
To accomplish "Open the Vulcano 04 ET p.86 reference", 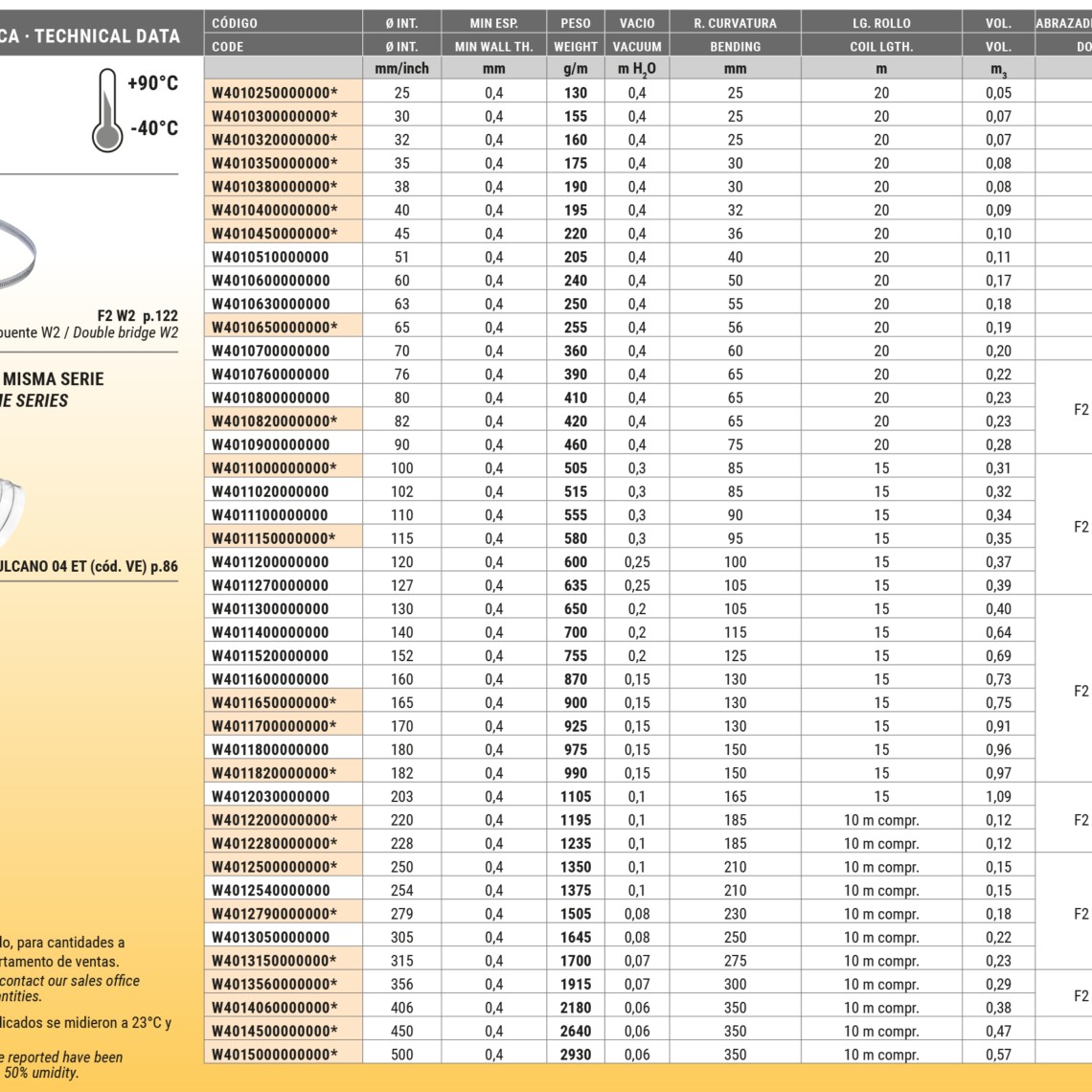I will click(x=88, y=566).
